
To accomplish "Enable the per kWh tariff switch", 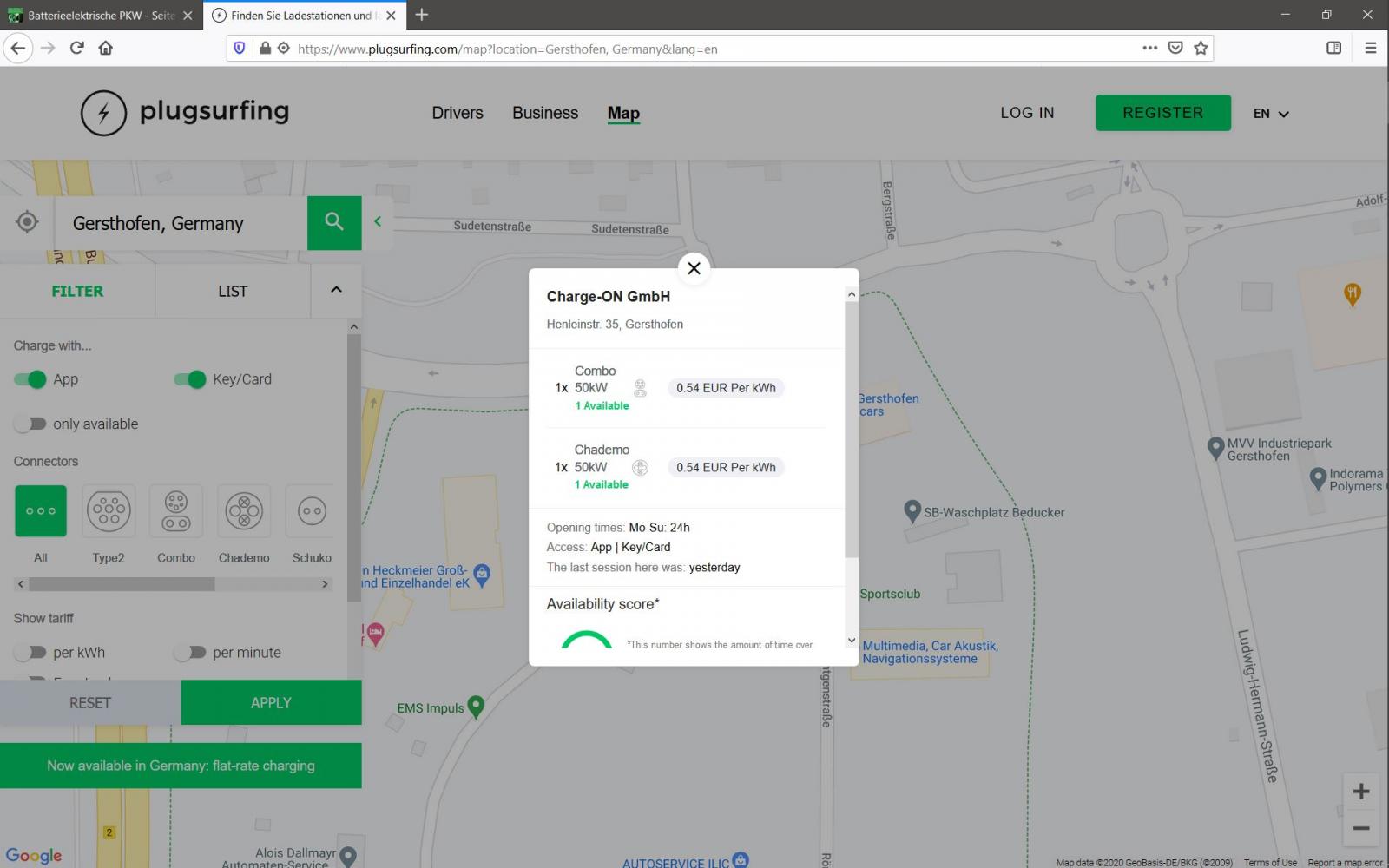I will pos(30,652).
